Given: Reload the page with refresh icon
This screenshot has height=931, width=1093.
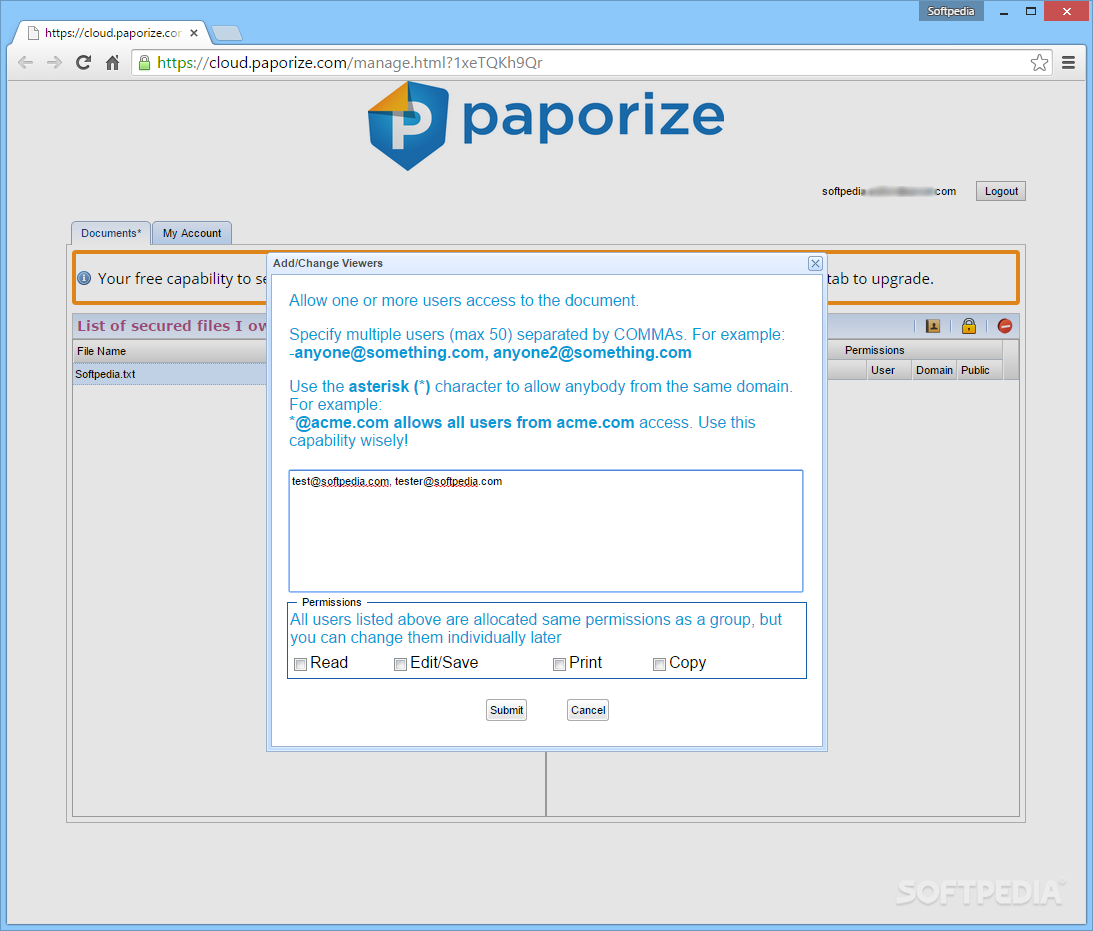Looking at the screenshot, I should click(83, 63).
